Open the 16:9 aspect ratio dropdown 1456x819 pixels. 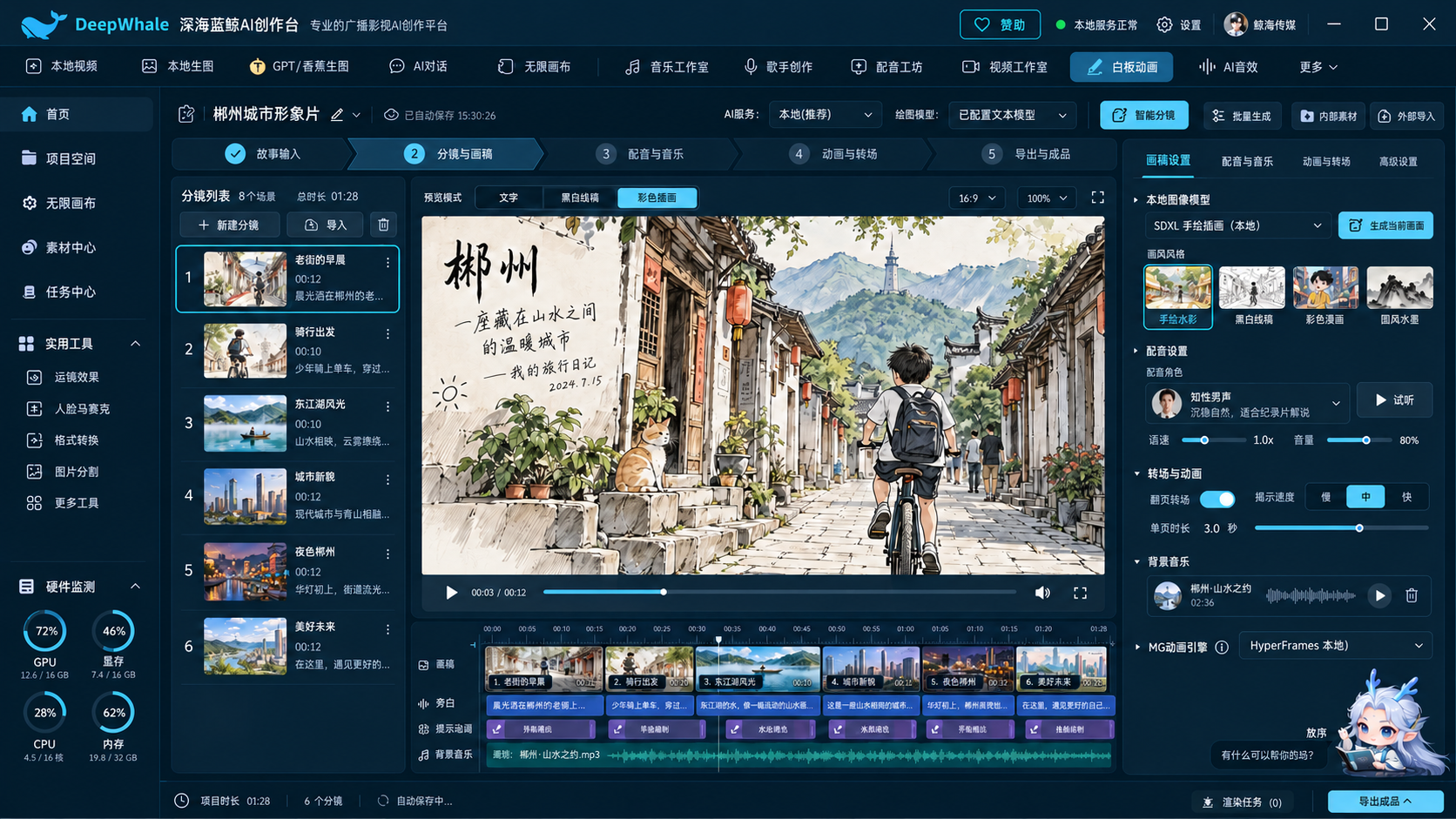977,198
